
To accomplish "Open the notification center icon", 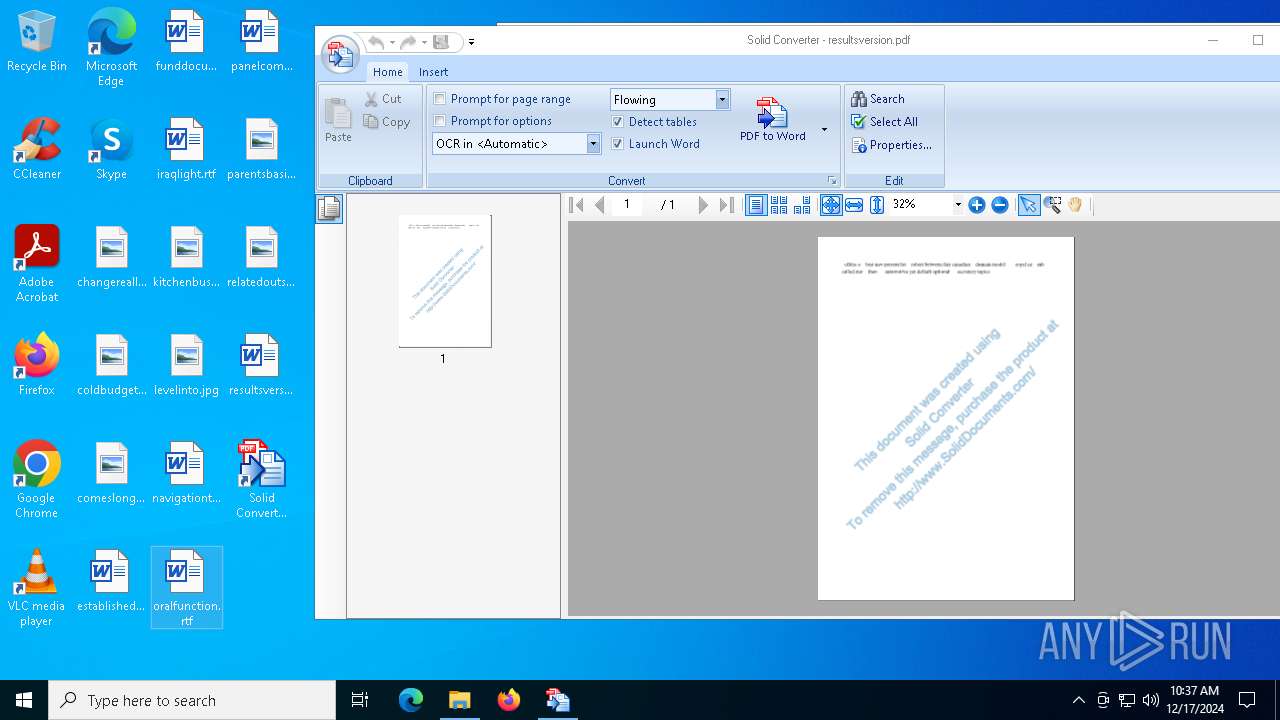I will click(x=1247, y=700).
